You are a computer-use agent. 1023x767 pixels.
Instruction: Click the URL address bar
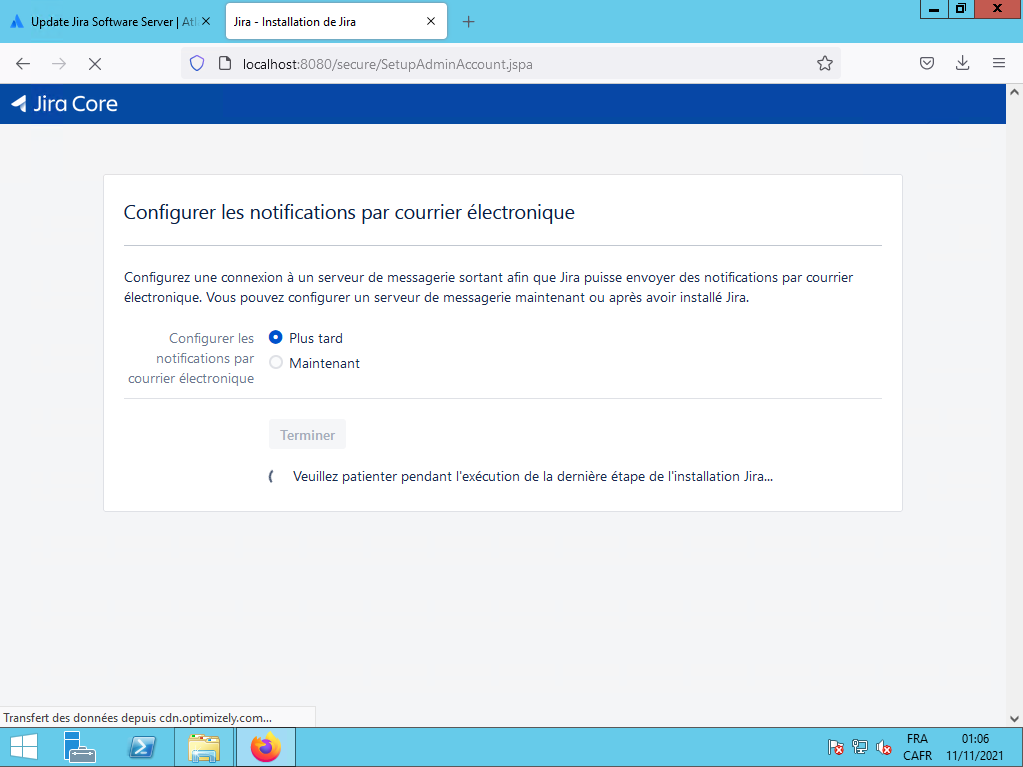(x=520, y=63)
